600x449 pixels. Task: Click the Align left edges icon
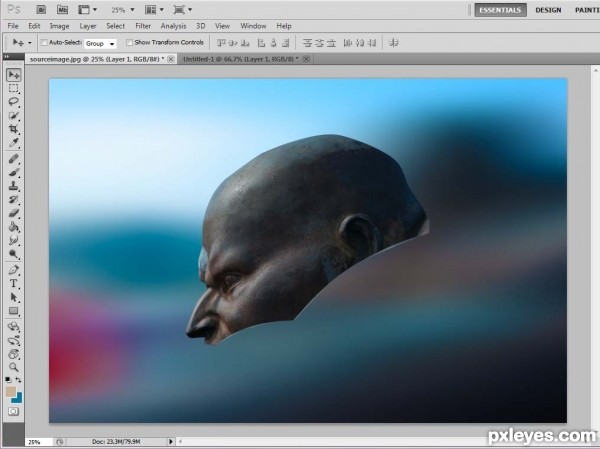point(261,43)
